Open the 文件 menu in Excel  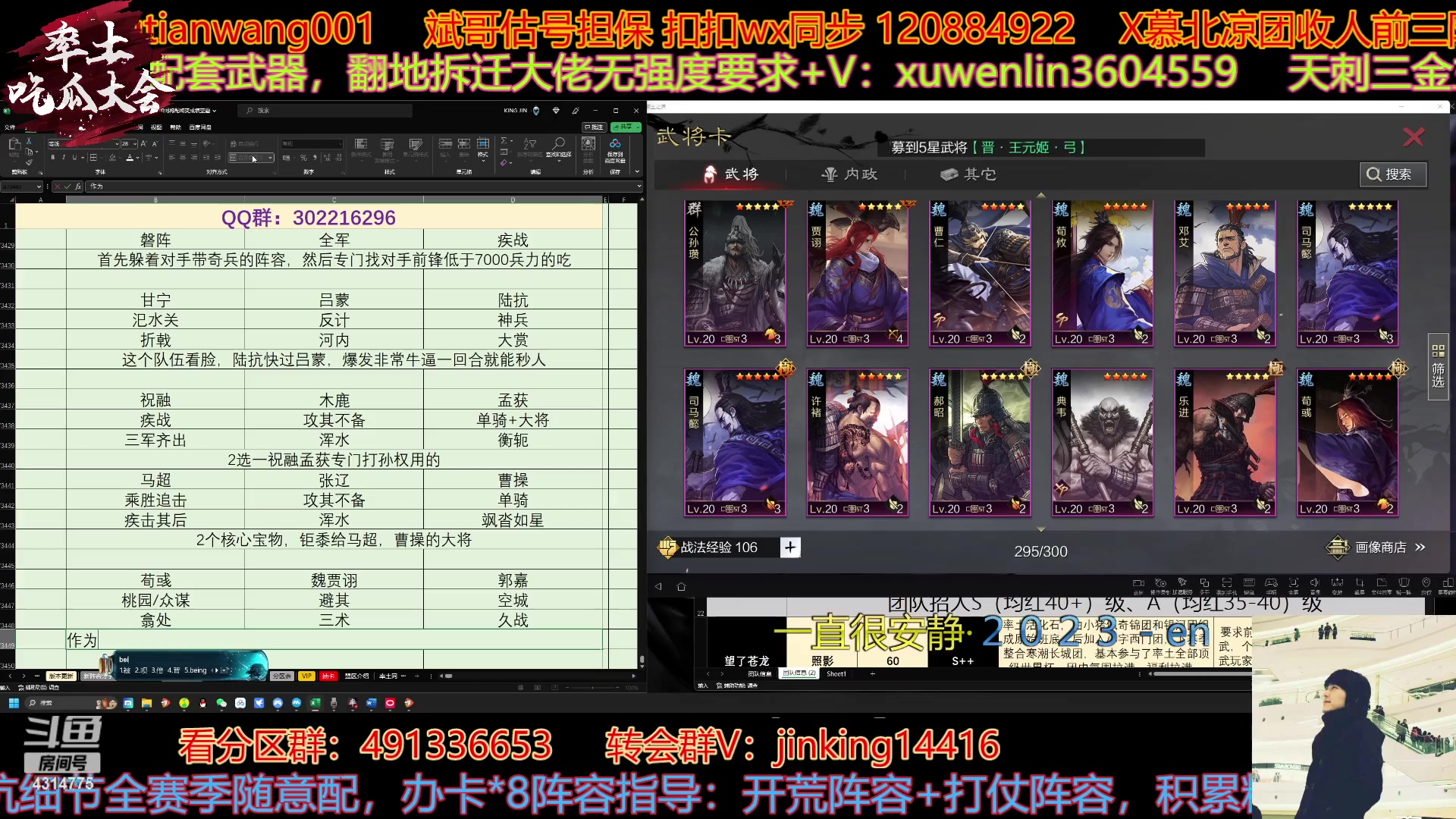(x=9, y=127)
